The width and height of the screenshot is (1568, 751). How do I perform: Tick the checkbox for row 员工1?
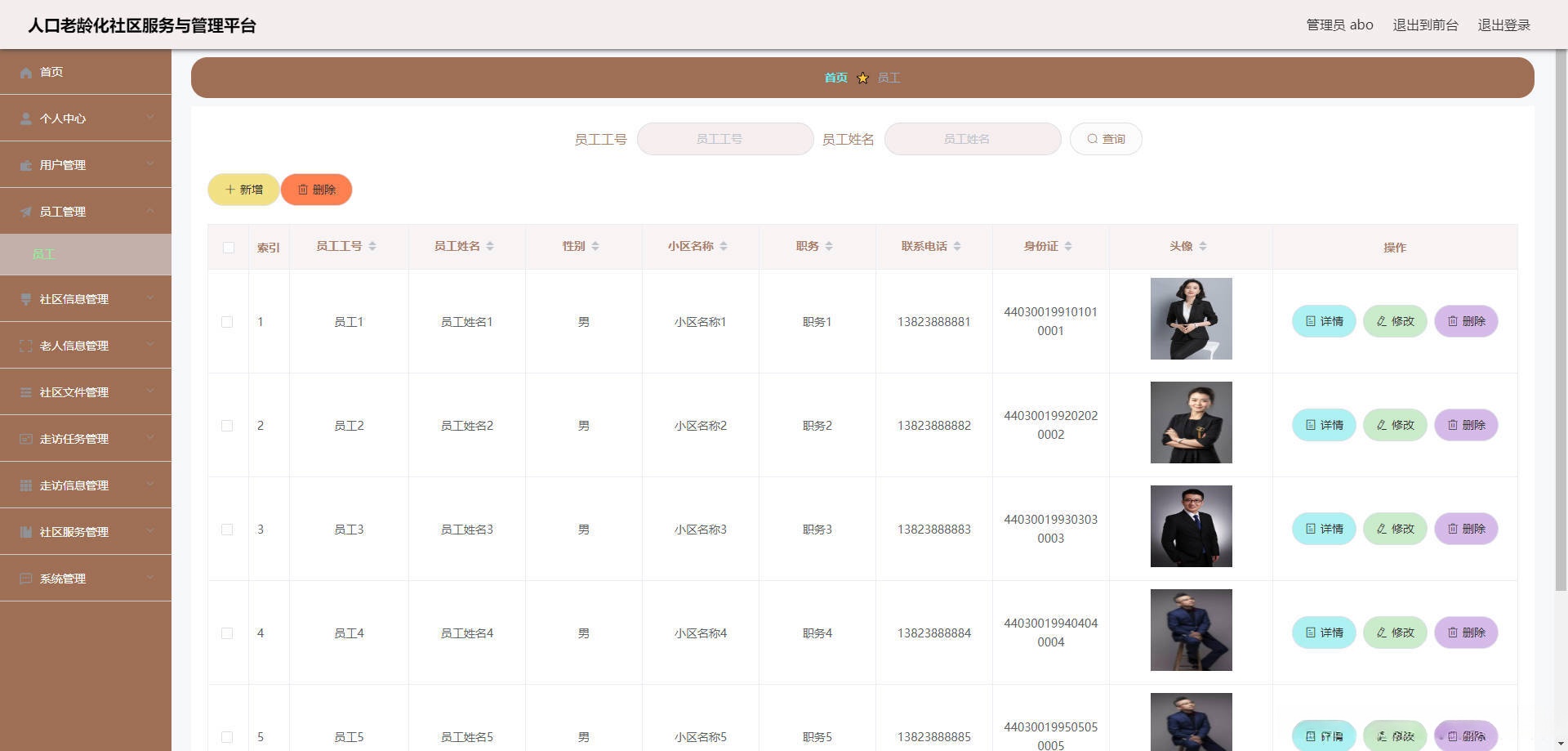tap(227, 322)
